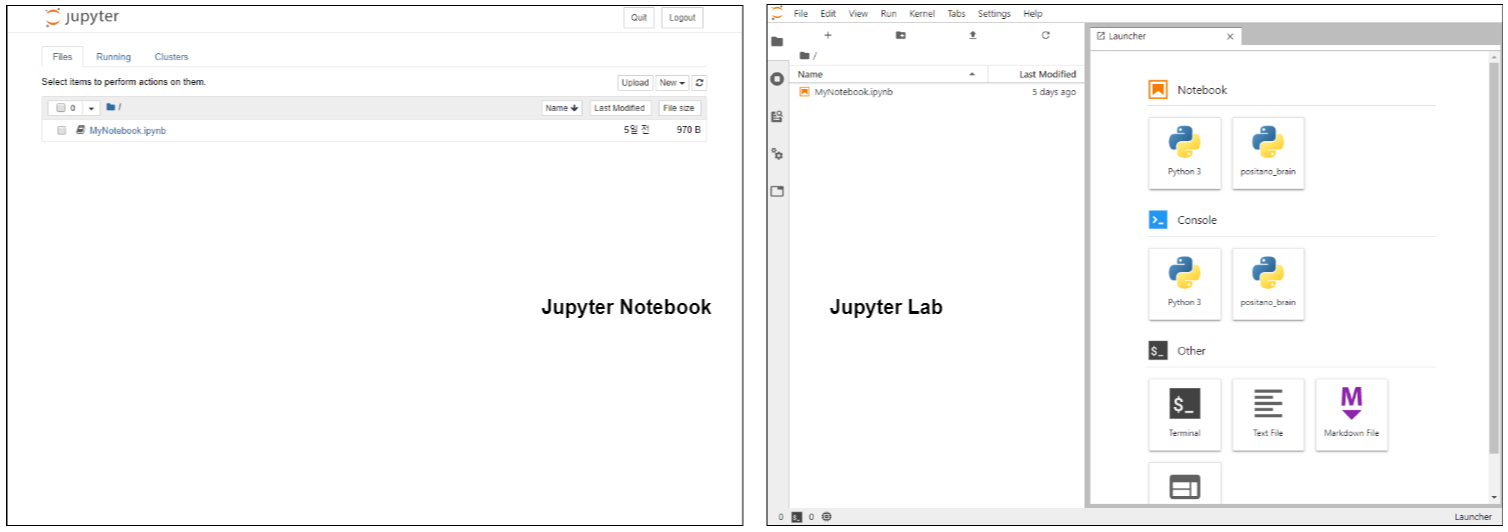Image resolution: width=1508 pixels, height=532 pixels.
Task: Launch a positano_brain console from Launcher
Action: pyautogui.click(x=1268, y=284)
